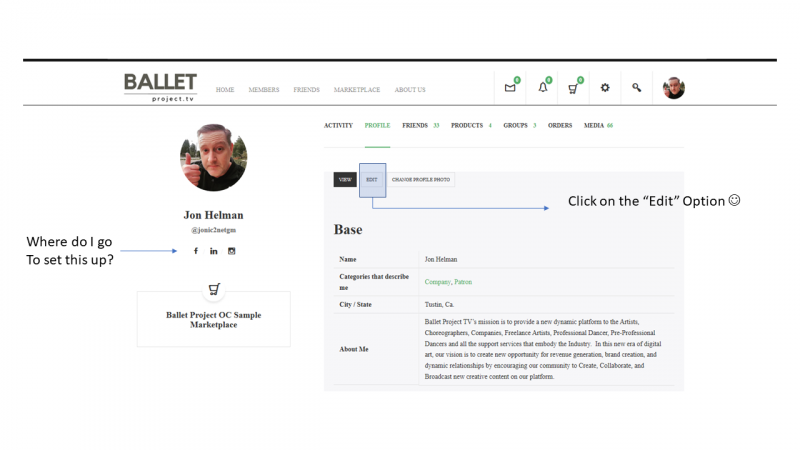Click the VIEW button
The width and height of the screenshot is (800, 450).
click(345, 180)
